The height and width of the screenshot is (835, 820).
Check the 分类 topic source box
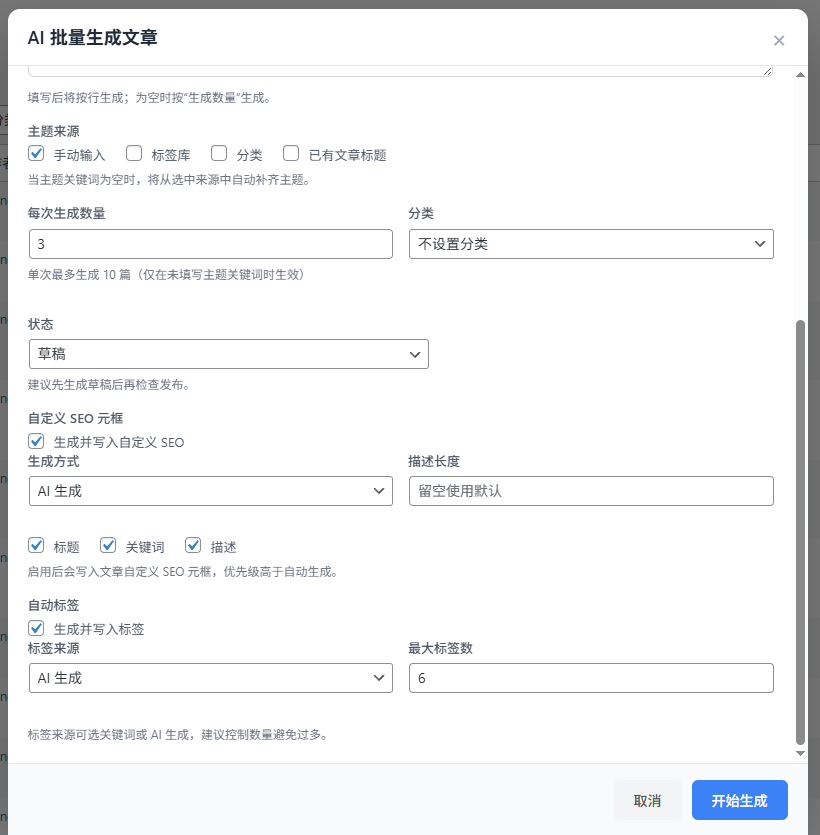coord(219,154)
